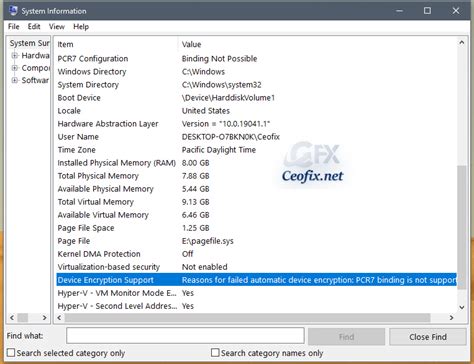Click the Find button
The width and height of the screenshot is (474, 364).
[346, 337]
